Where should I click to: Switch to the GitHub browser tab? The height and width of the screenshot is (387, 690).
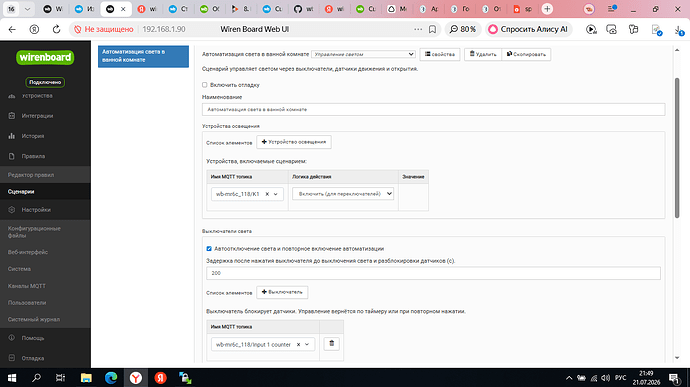[x=304, y=9]
